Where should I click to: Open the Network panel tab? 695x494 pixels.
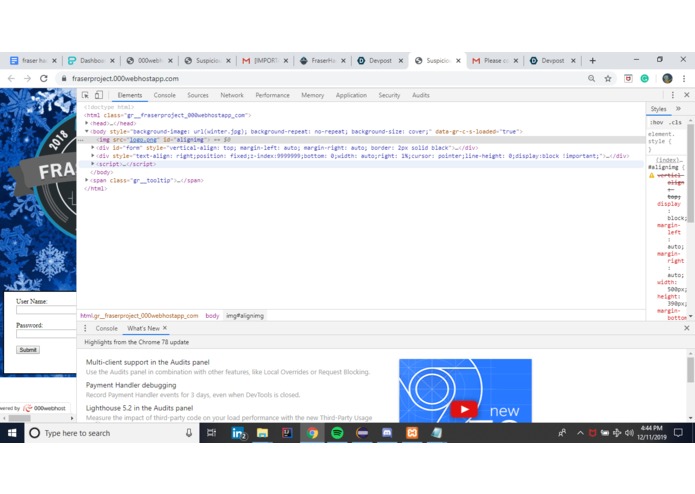coord(232,95)
